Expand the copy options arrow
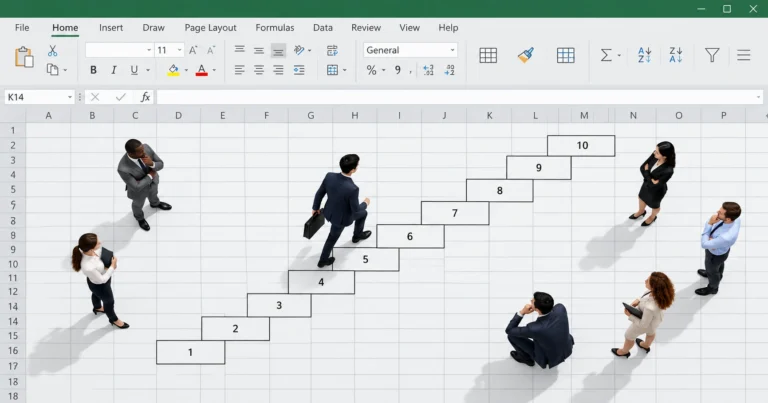This screenshot has height=403, width=768. pos(65,71)
